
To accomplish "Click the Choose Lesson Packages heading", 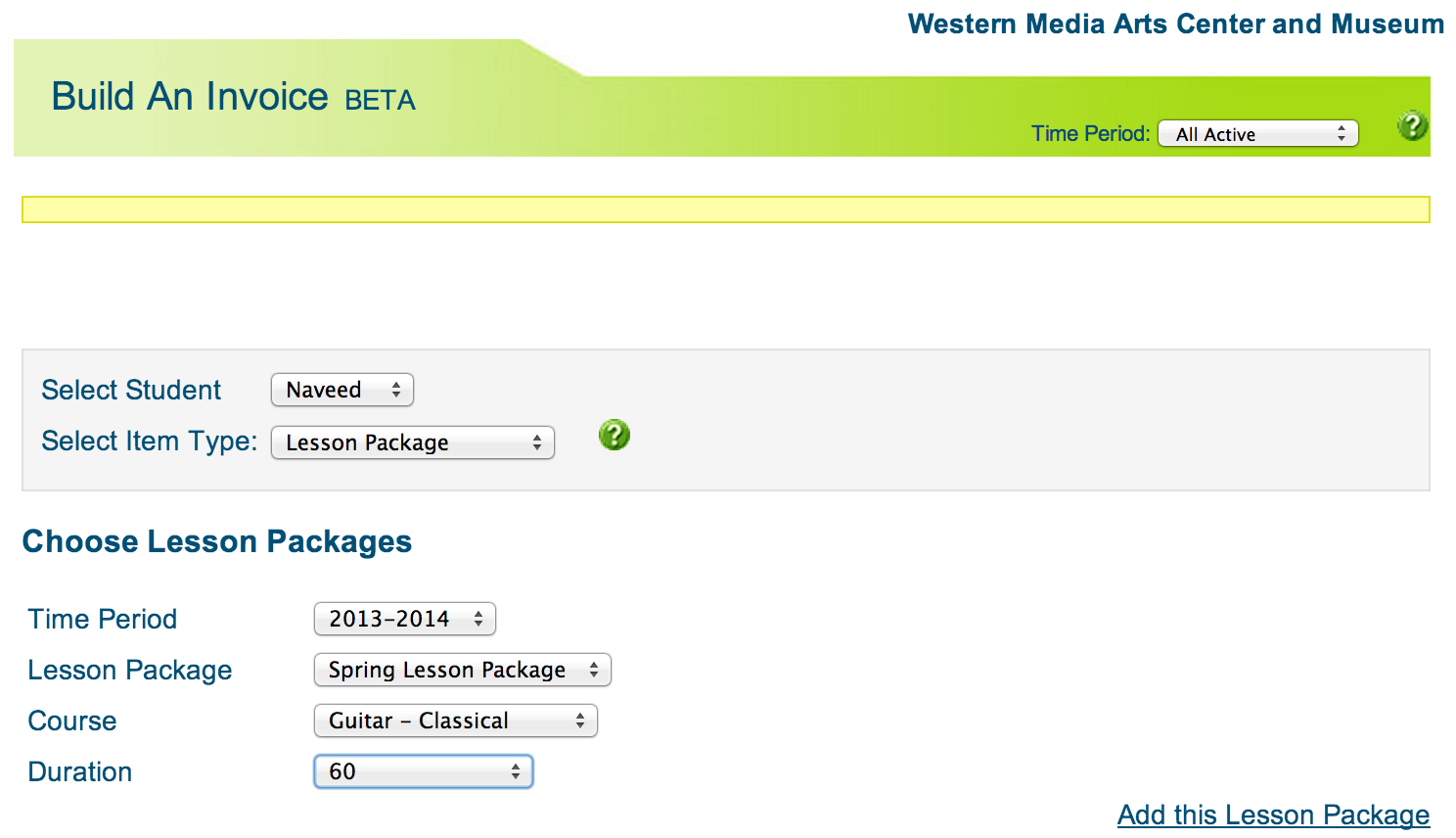I will [x=217, y=541].
